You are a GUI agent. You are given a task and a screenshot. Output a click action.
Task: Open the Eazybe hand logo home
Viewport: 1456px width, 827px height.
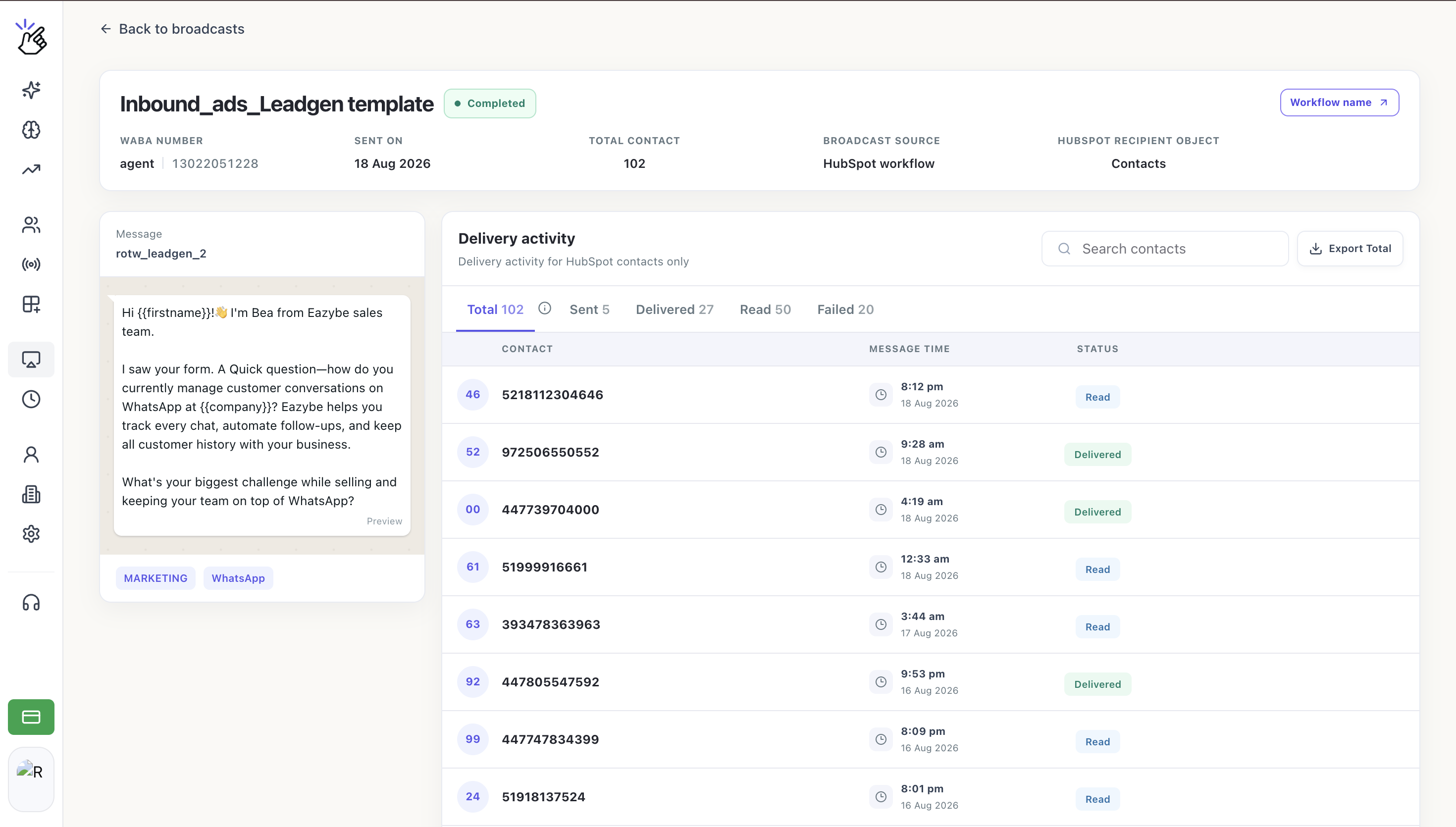pyautogui.click(x=31, y=38)
